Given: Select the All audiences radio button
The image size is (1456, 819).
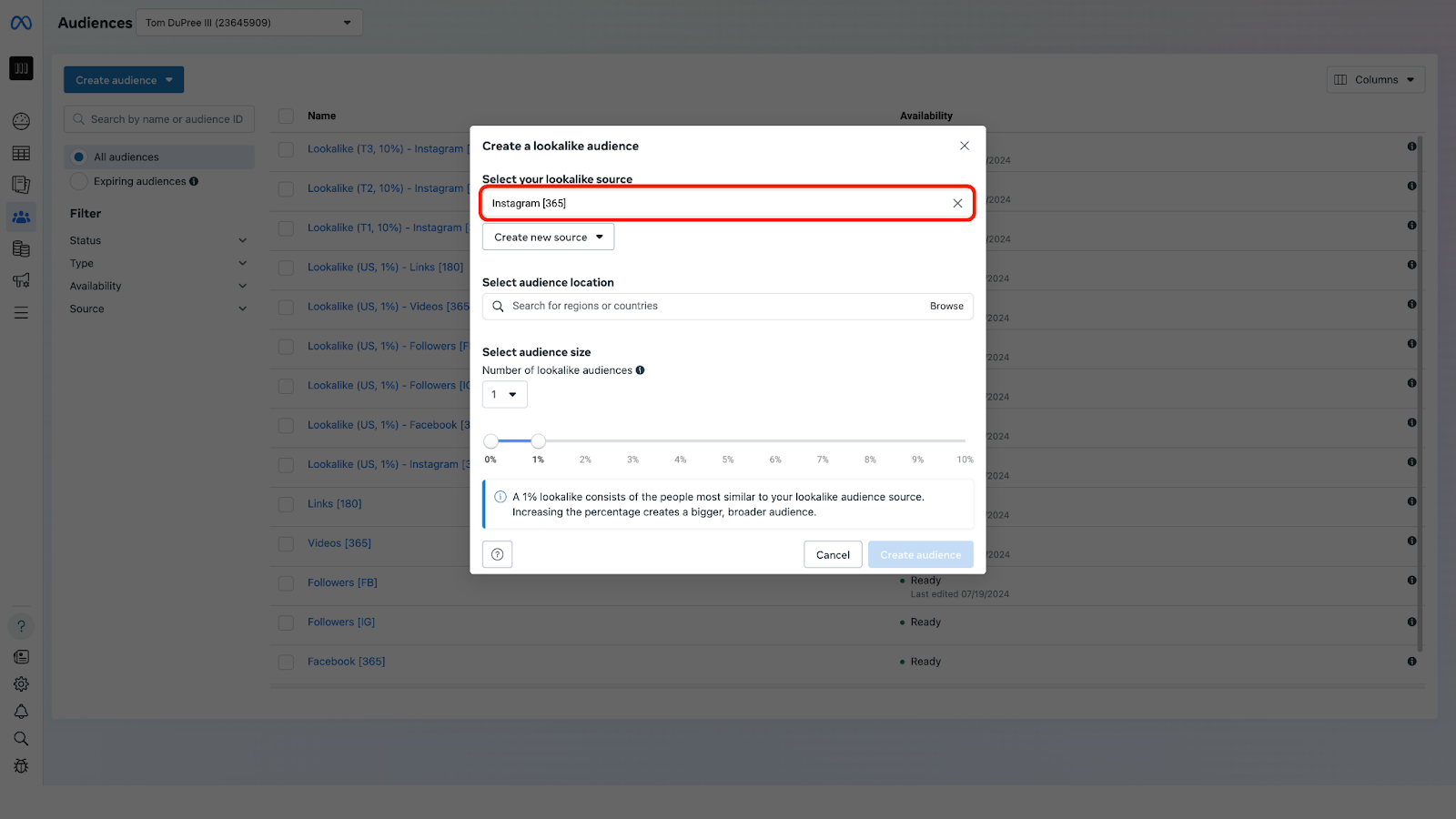Looking at the screenshot, I should (x=79, y=157).
